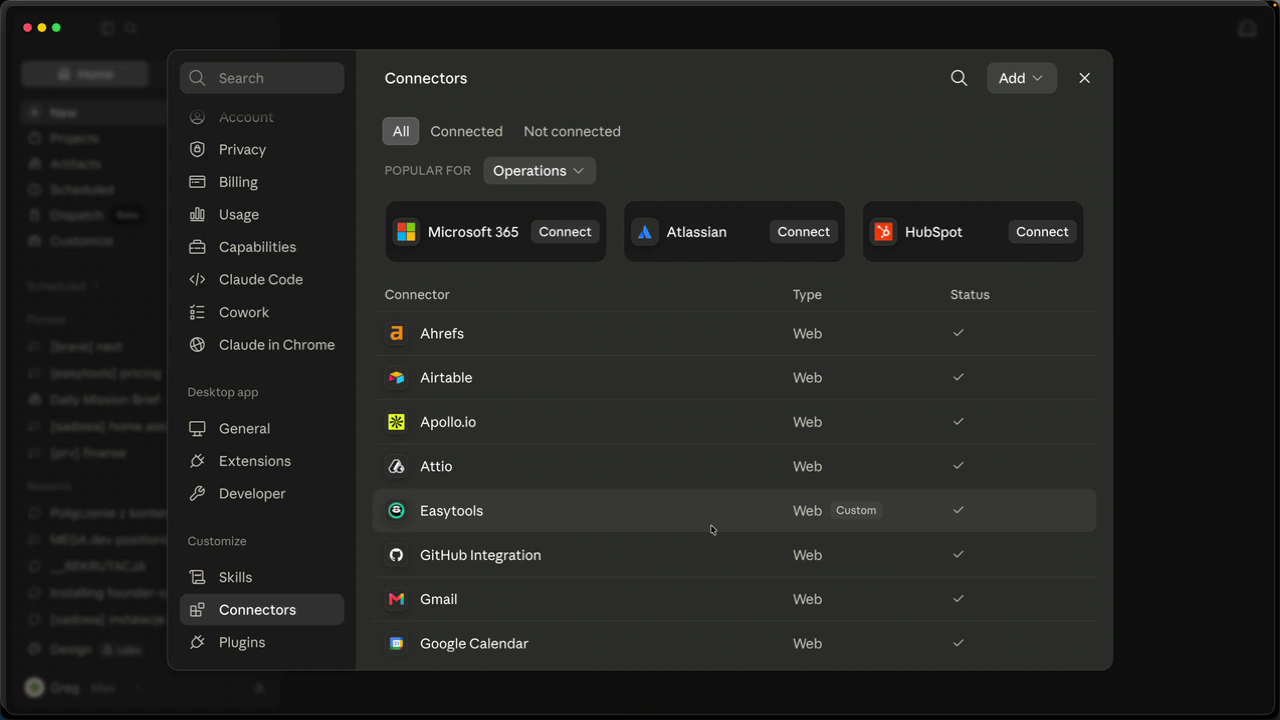1280x720 pixels.
Task: Expand the Operations dropdown
Action: (x=539, y=171)
